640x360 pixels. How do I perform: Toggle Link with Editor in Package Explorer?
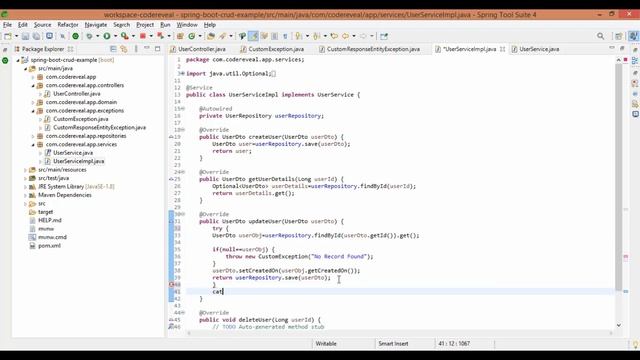(124, 49)
